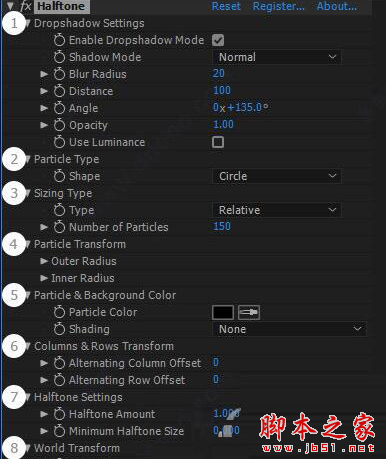The height and width of the screenshot is (459, 386).
Task: Uncheck Enable Dropshadow Mode checkbox
Action: click(x=218, y=40)
